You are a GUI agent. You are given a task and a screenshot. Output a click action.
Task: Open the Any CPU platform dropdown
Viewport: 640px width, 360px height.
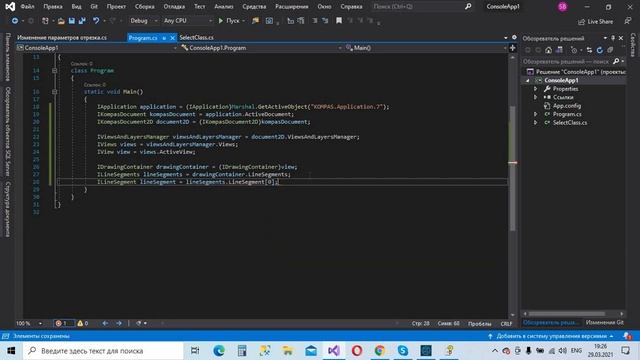(x=187, y=20)
